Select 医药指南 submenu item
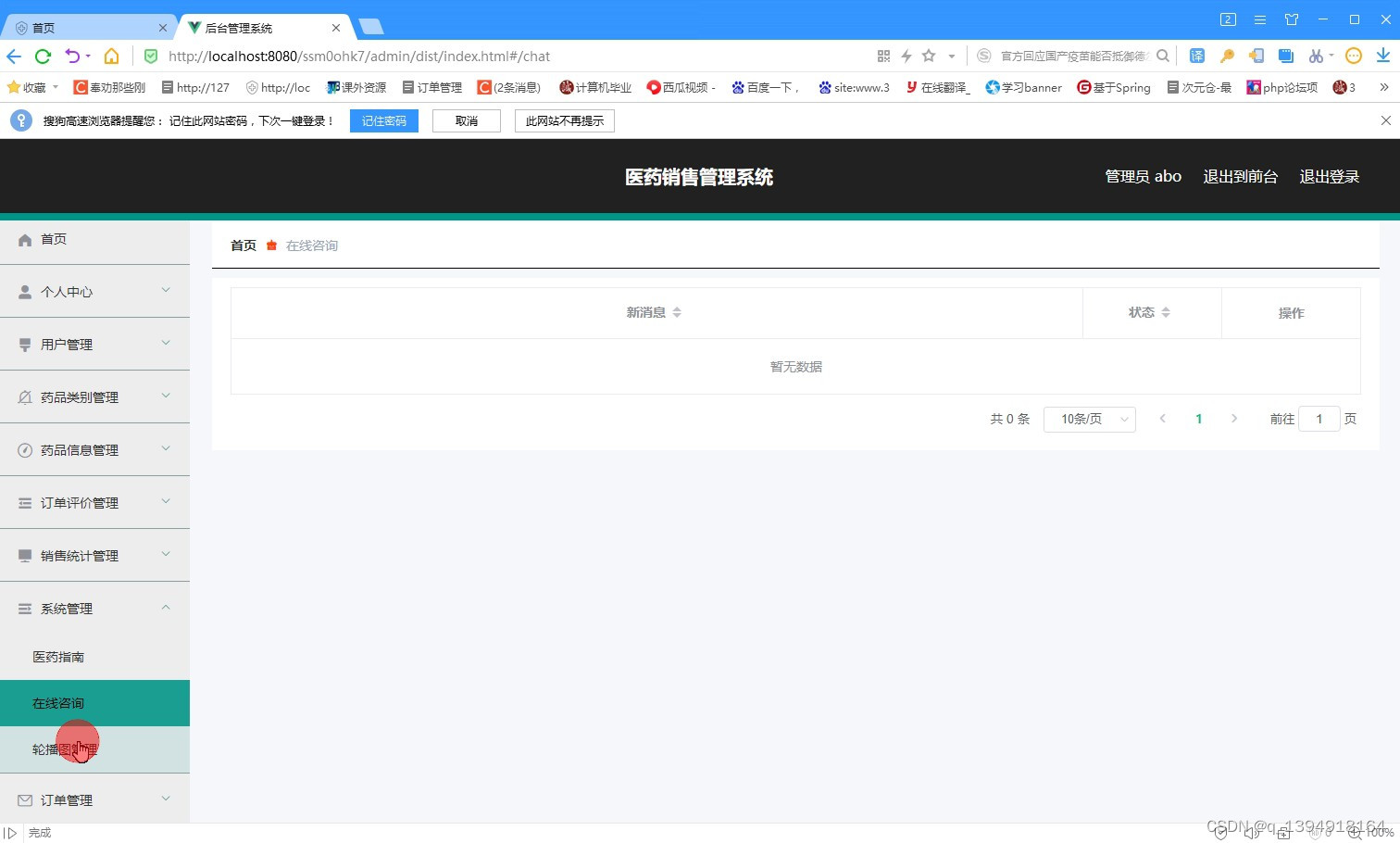Image resolution: width=1400 pixels, height=843 pixels. pyautogui.click(x=94, y=657)
